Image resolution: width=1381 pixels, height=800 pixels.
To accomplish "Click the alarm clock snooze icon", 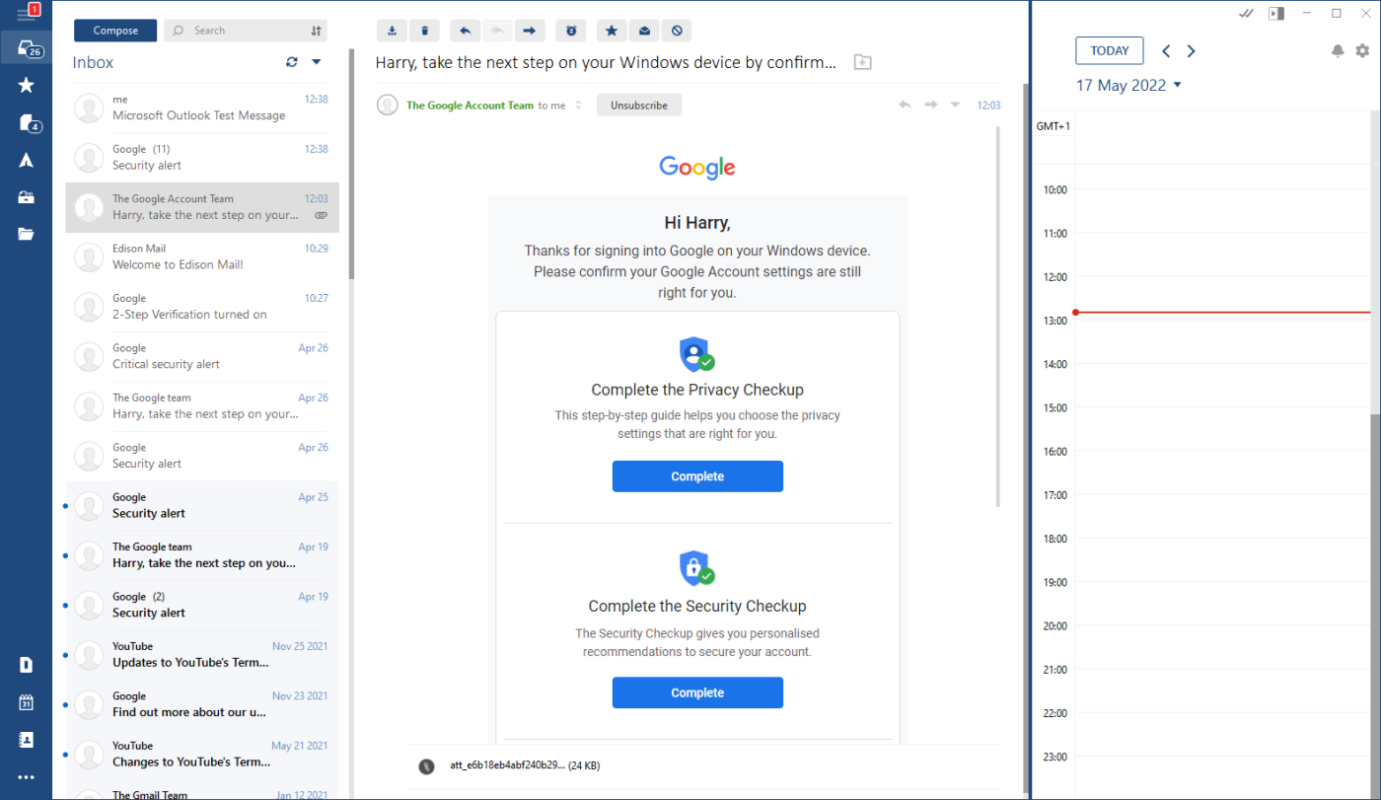I will (x=571, y=31).
